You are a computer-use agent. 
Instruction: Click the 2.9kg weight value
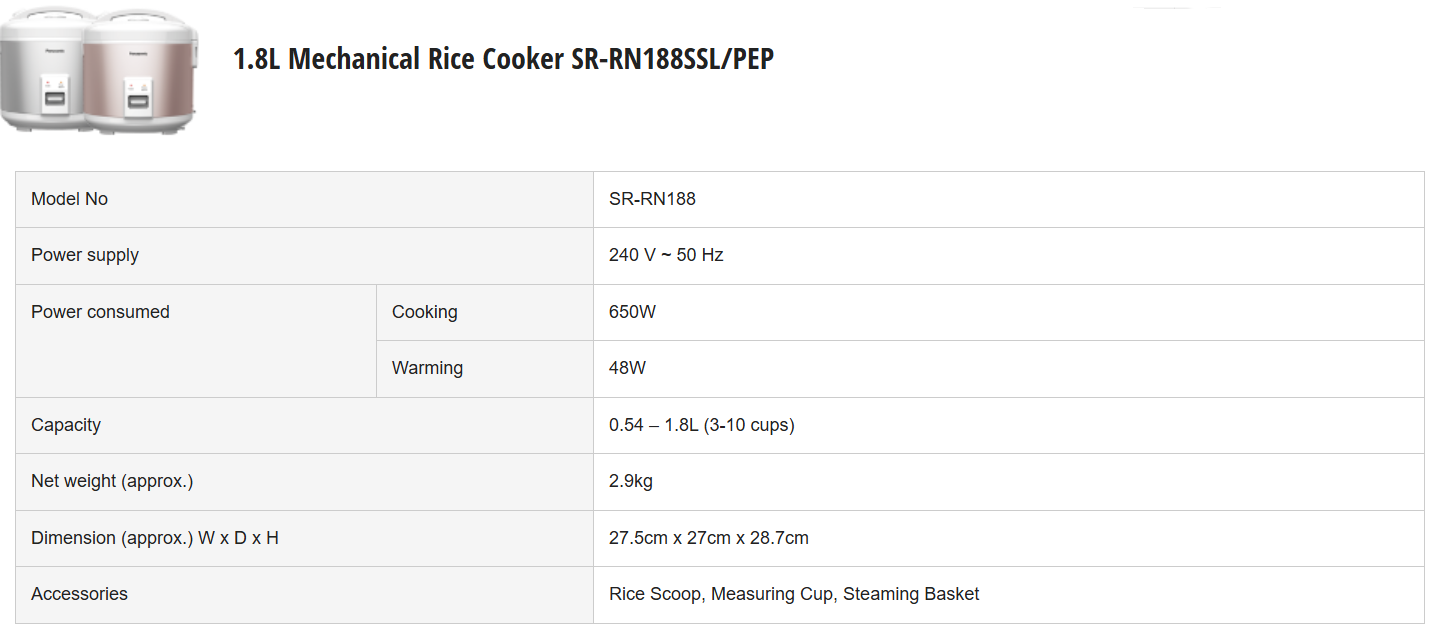pyautogui.click(x=630, y=481)
